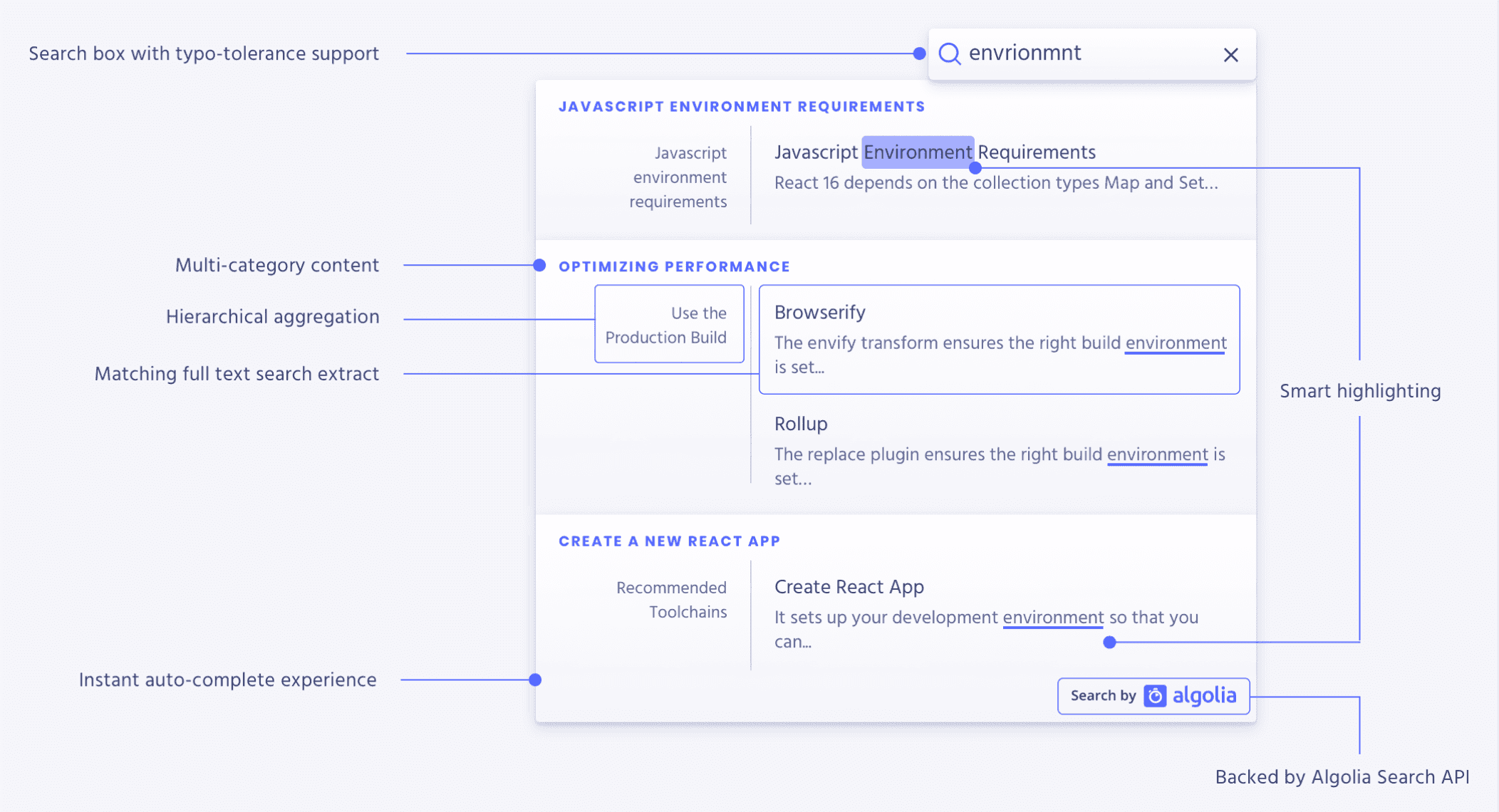The height and width of the screenshot is (812, 1499).
Task: Click 'Backed by Algolia Search API' label
Action: point(1342,777)
